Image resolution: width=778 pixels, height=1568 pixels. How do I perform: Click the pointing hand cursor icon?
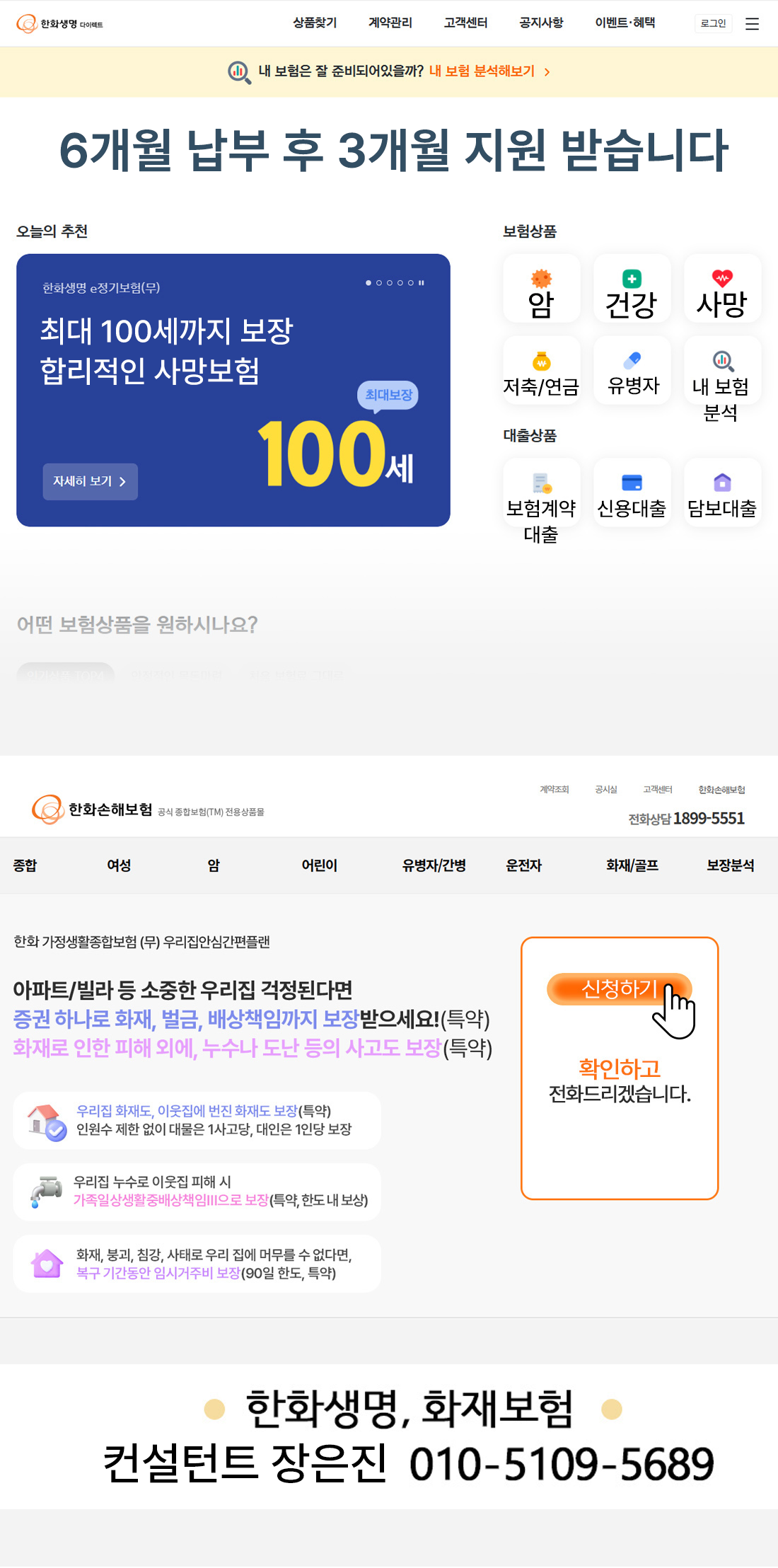click(675, 1012)
